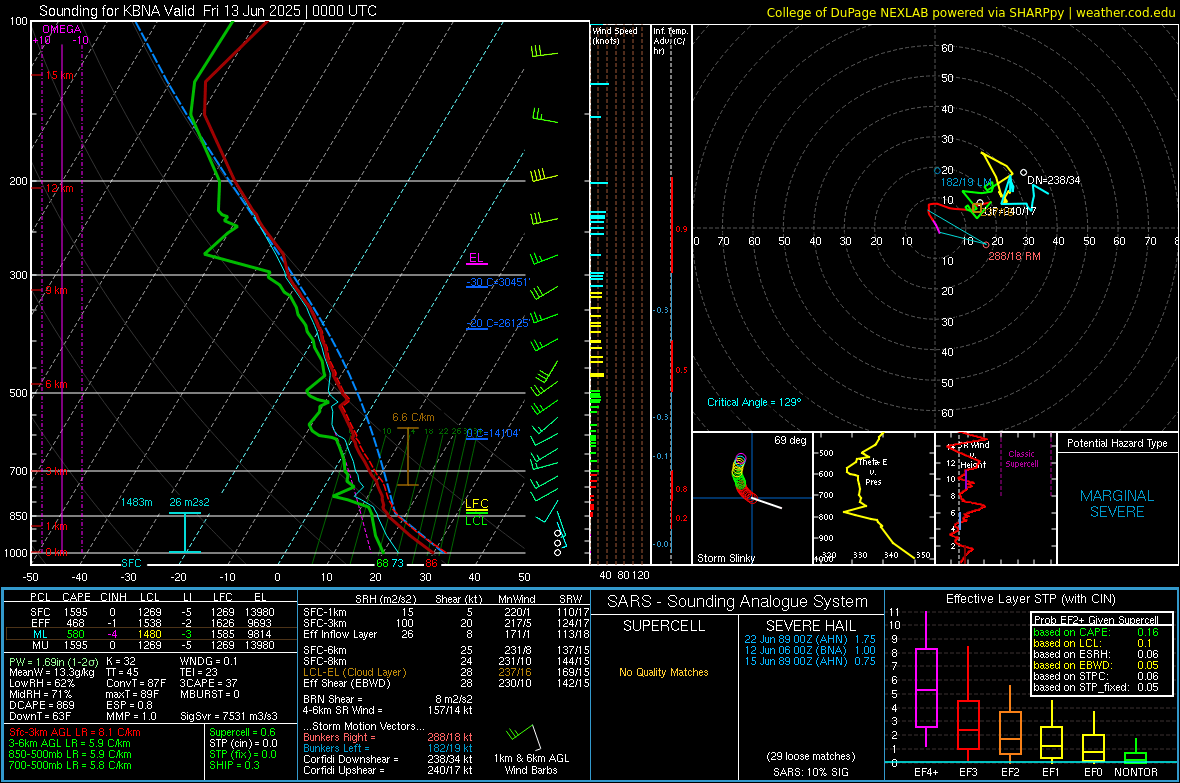Screen dimensions: 1180x783
Task: Select the magenta EL level label
Action: (x=476, y=257)
